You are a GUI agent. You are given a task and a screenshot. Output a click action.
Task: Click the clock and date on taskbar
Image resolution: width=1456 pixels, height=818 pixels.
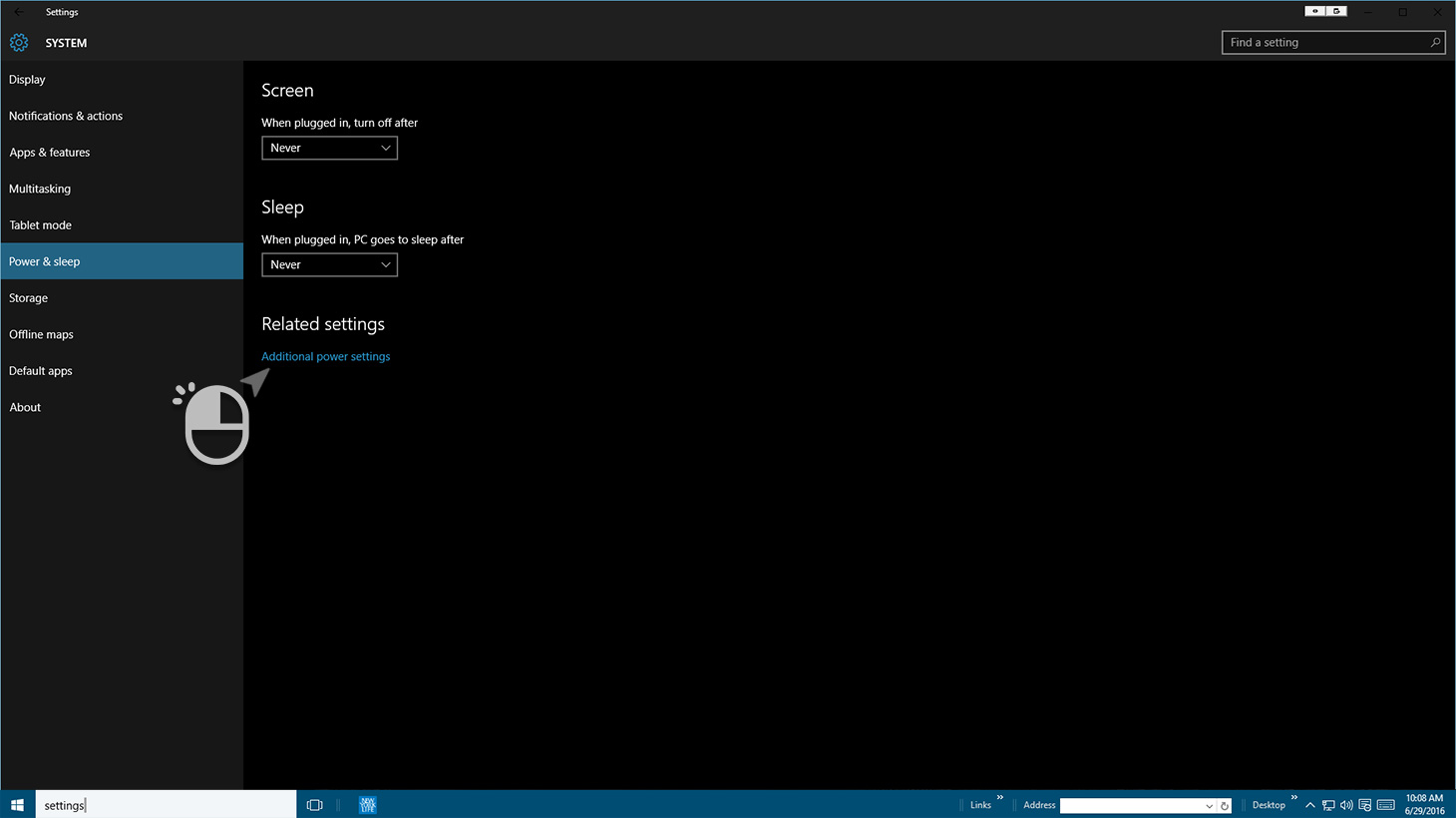pyautogui.click(x=1424, y=804)
